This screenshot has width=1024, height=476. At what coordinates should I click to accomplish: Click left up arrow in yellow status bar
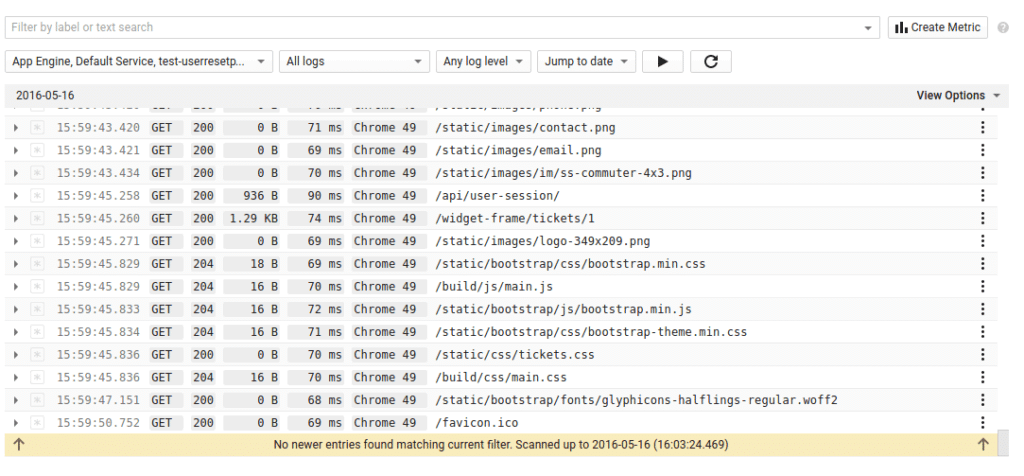click(x=19, y=445)
